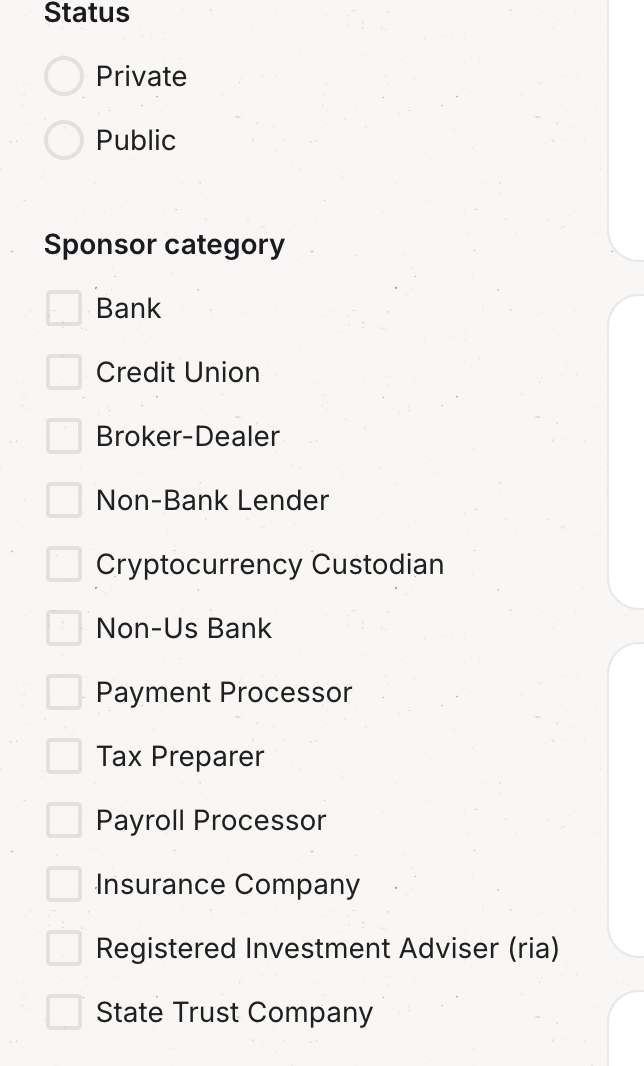Click the Private label text
The height and width of the screenshot is (1066, 644).
pyautogui.click(x=140, y=76)
